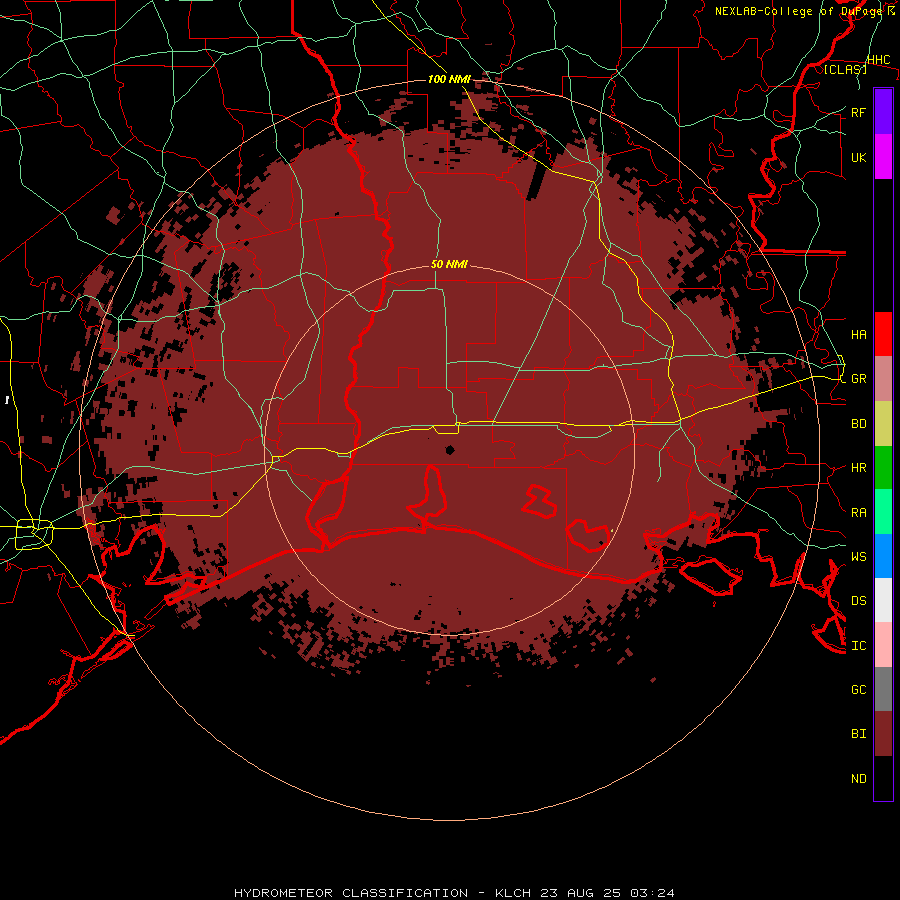
Task: Click the ND black legend swatch
Action: tap(883, 778)
